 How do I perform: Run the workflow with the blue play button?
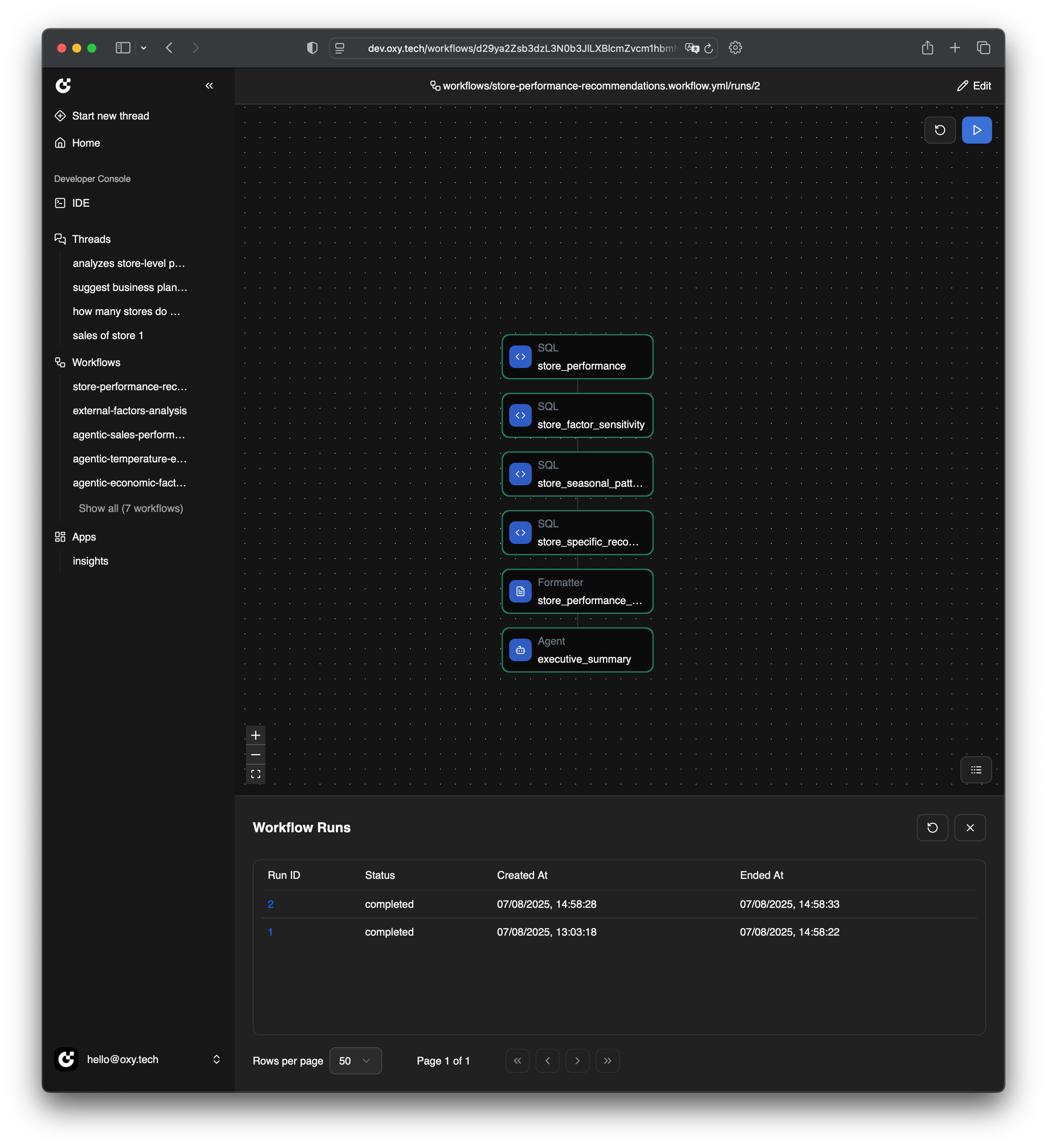tap(976, 130)
